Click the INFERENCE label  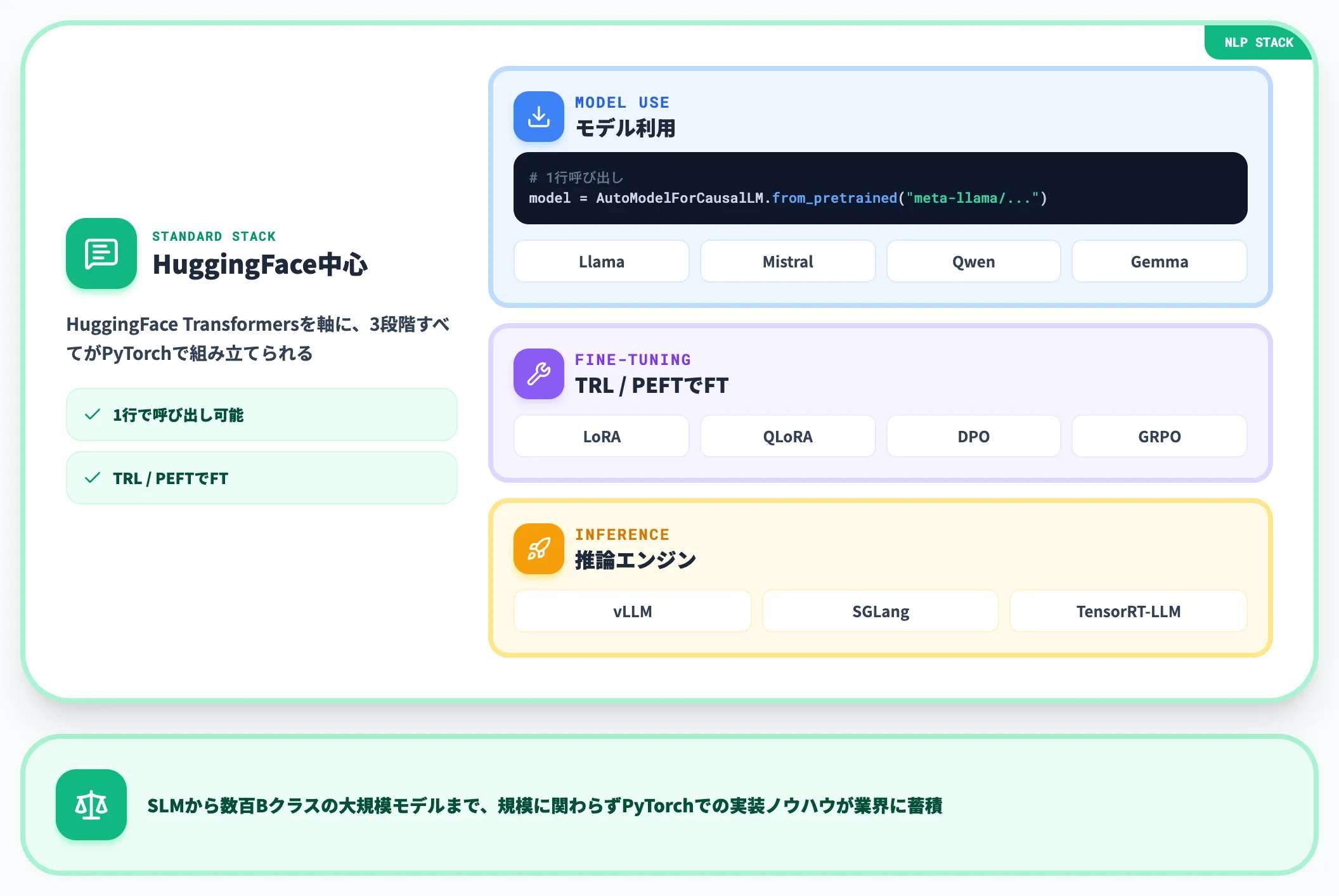[x=622, y=534]
